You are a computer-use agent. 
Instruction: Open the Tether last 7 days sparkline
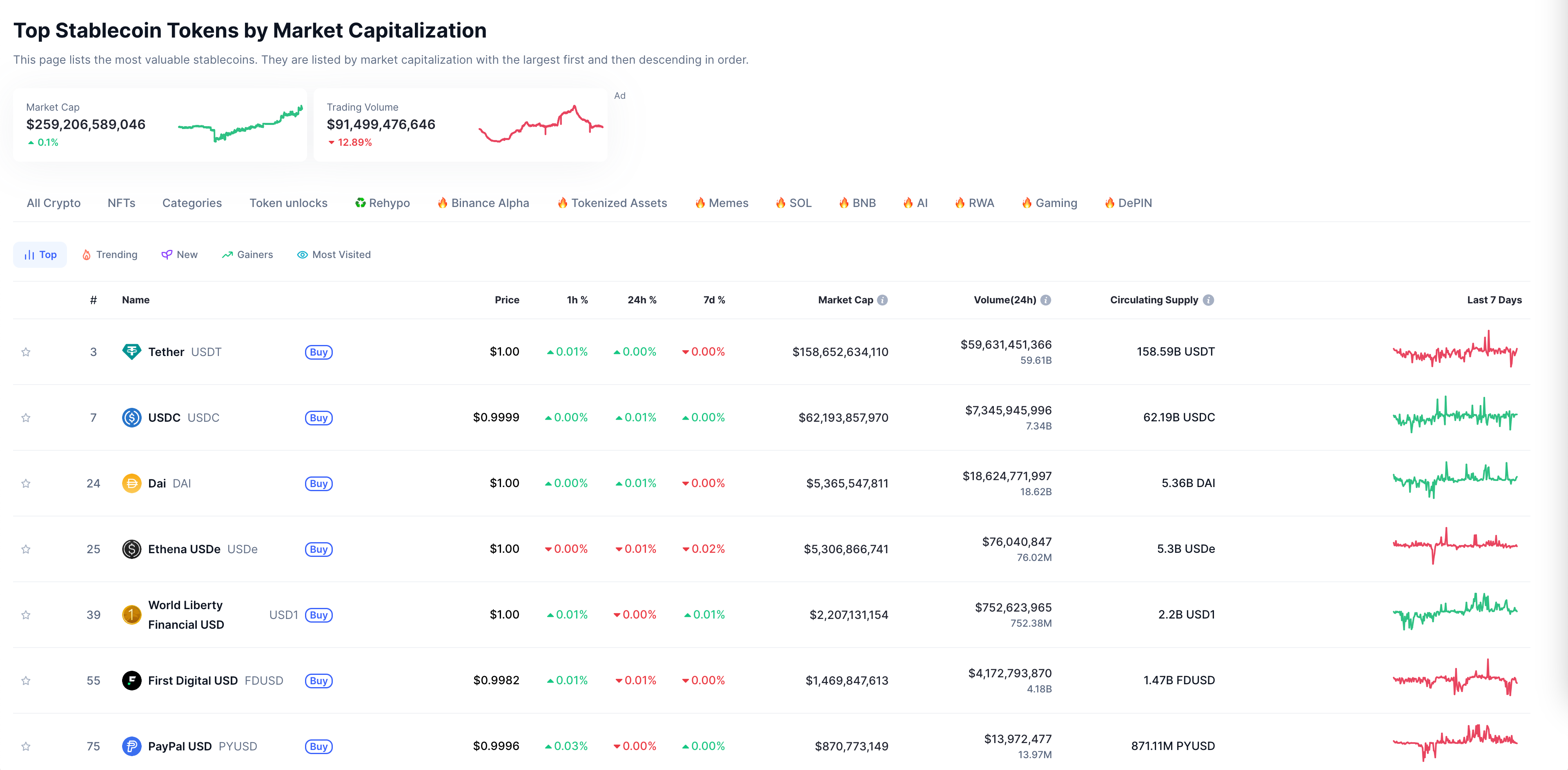point(1455,351)
